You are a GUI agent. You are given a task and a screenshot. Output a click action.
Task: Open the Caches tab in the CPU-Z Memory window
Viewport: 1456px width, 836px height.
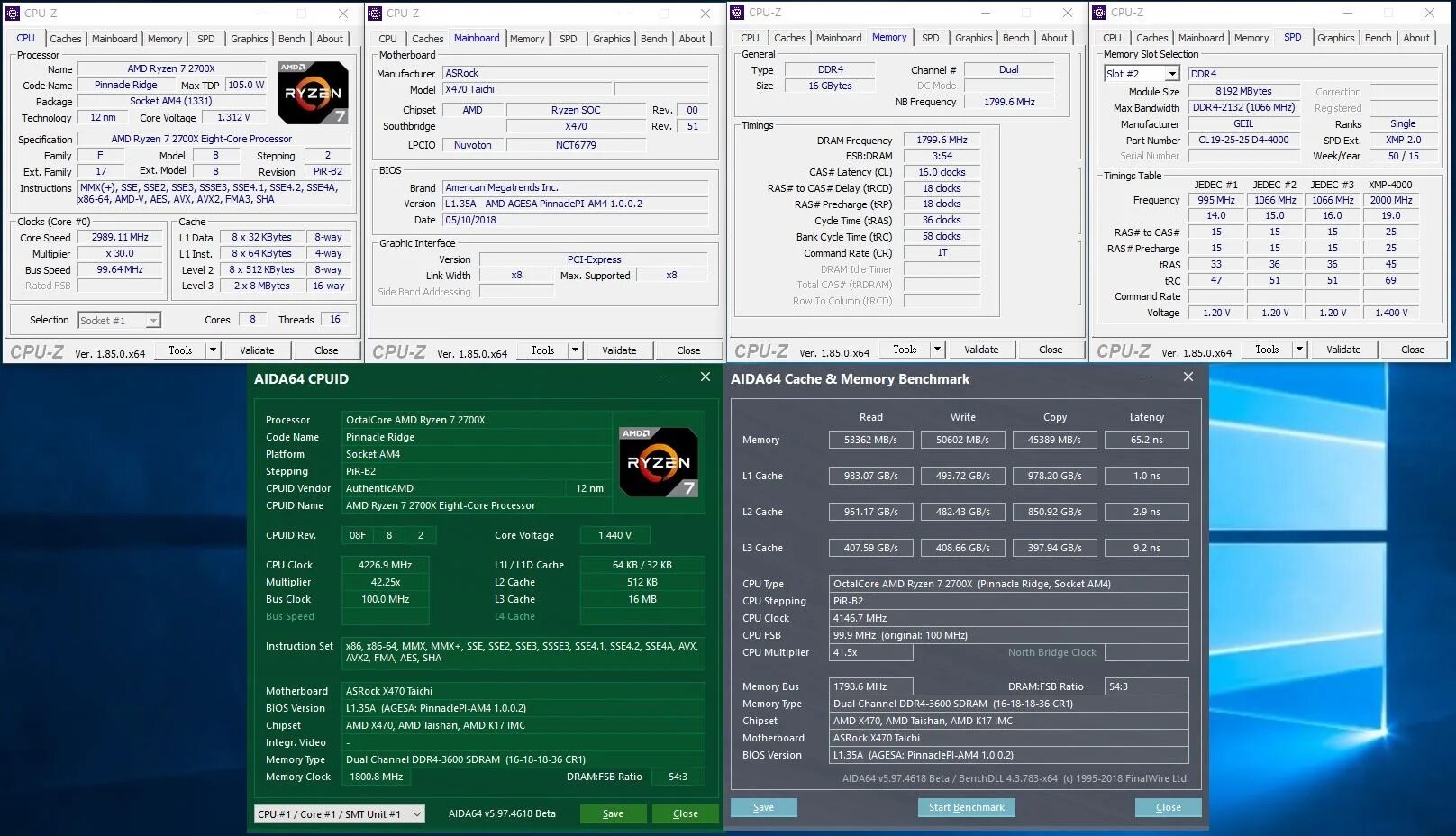point(789,38)
